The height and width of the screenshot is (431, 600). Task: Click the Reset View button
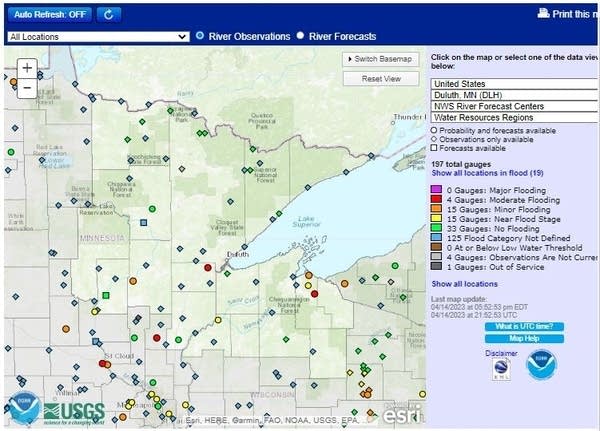(381, 79)
